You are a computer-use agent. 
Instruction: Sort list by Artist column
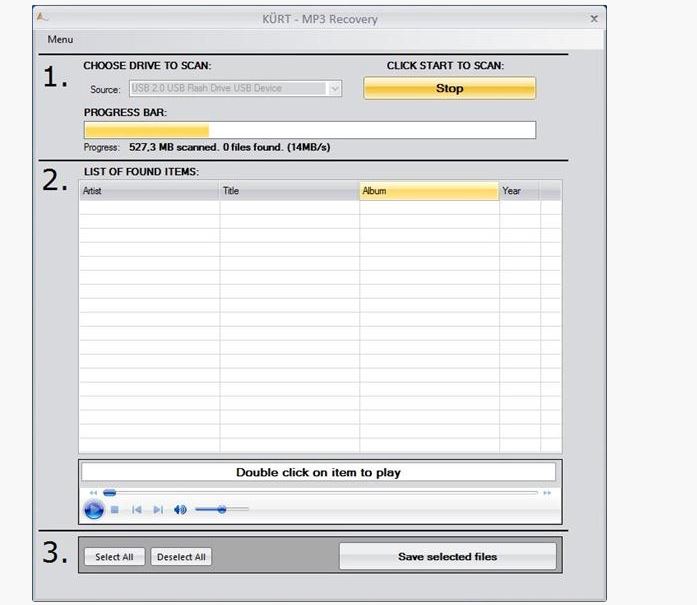pos(149,191)
